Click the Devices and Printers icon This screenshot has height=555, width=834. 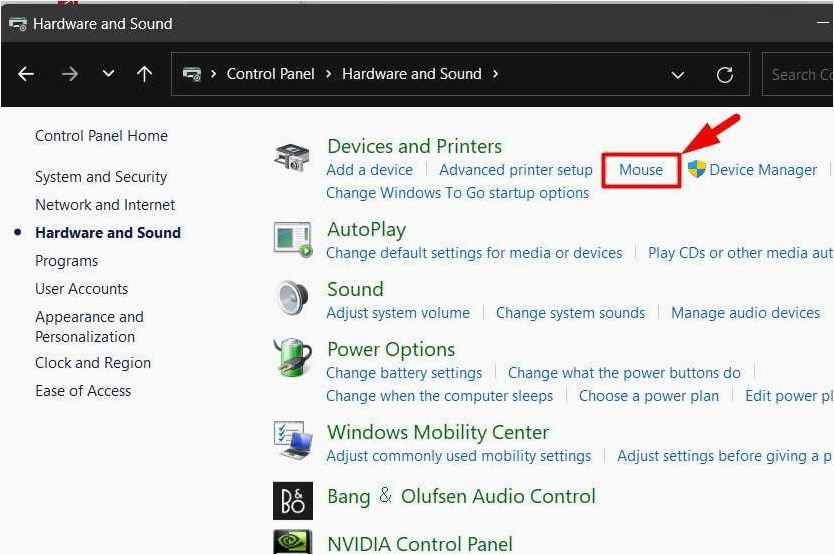coord(292,158)
